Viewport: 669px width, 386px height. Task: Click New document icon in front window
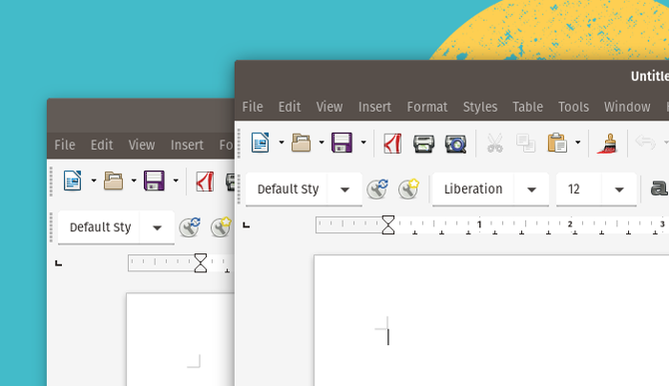pos(260,142)
